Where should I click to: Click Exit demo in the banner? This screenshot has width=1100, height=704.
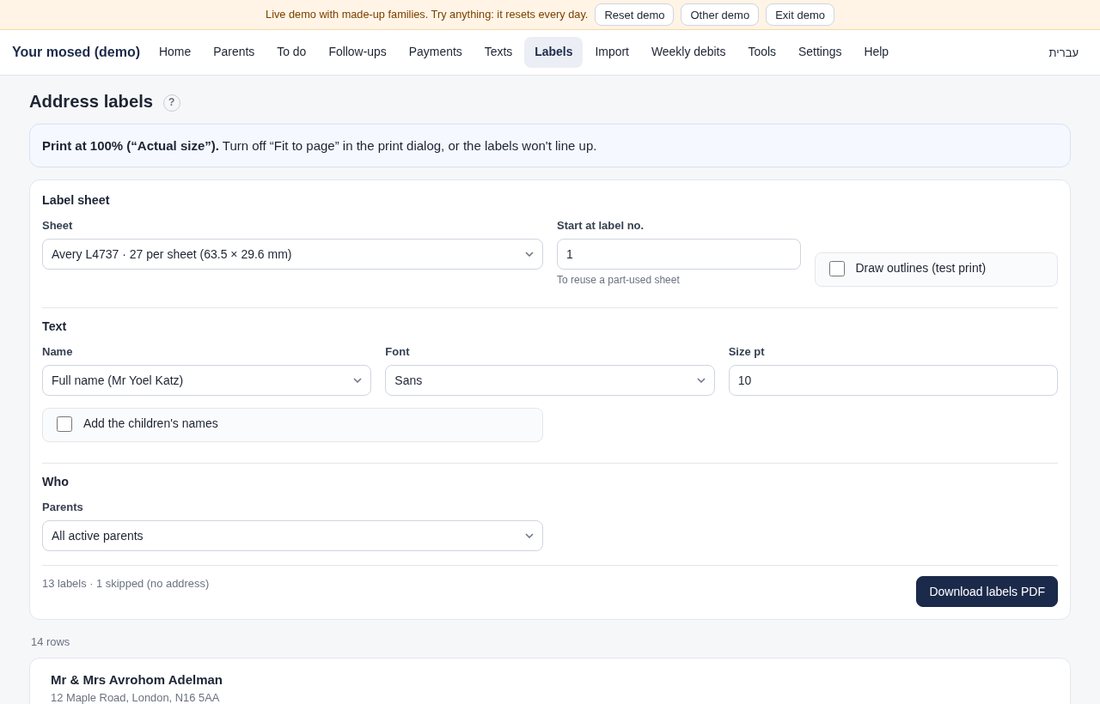(x=800, y=15)
